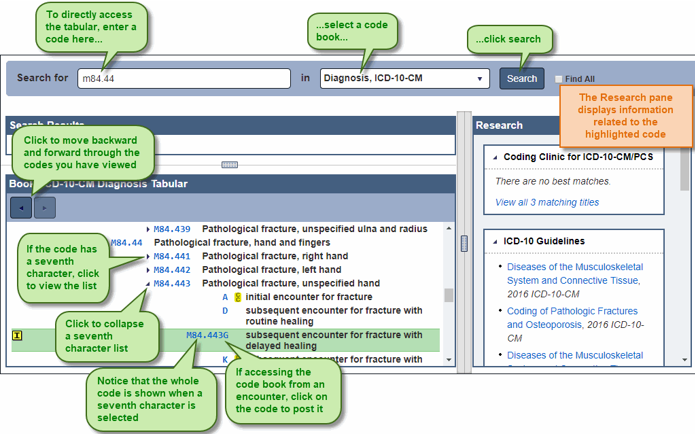Click 'Pathological fracture, left hand' text
Screen dimensions: 695x434
pos(272,270)
